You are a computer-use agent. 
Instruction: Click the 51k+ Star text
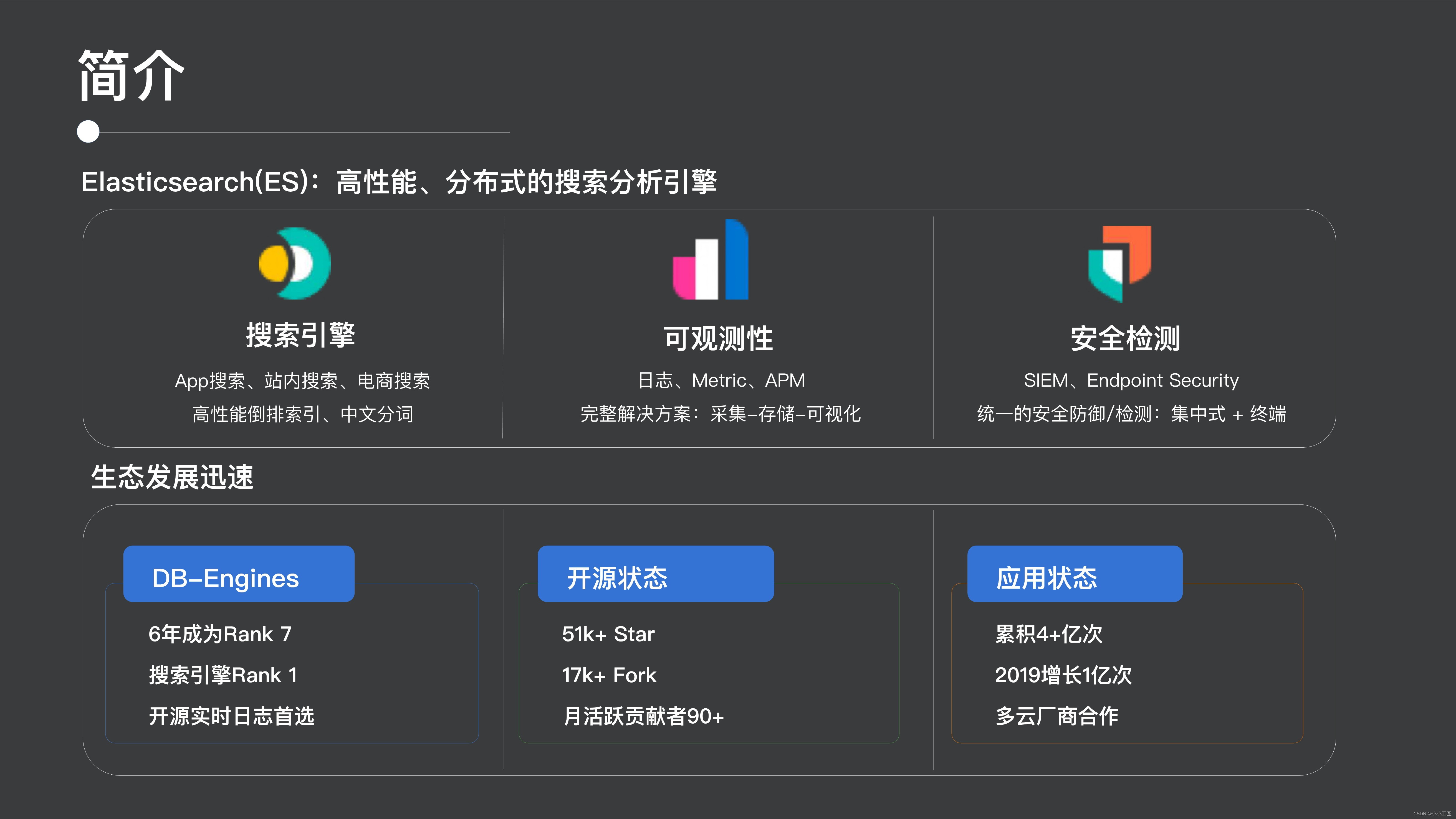tap(608, 634)
